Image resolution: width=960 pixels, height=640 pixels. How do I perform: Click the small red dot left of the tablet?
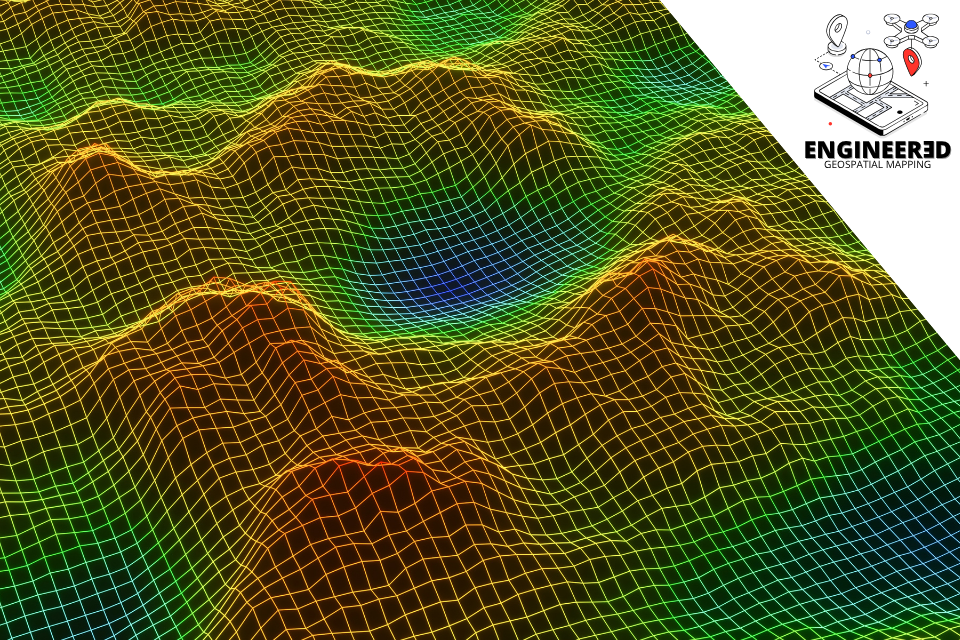point(830,123)
